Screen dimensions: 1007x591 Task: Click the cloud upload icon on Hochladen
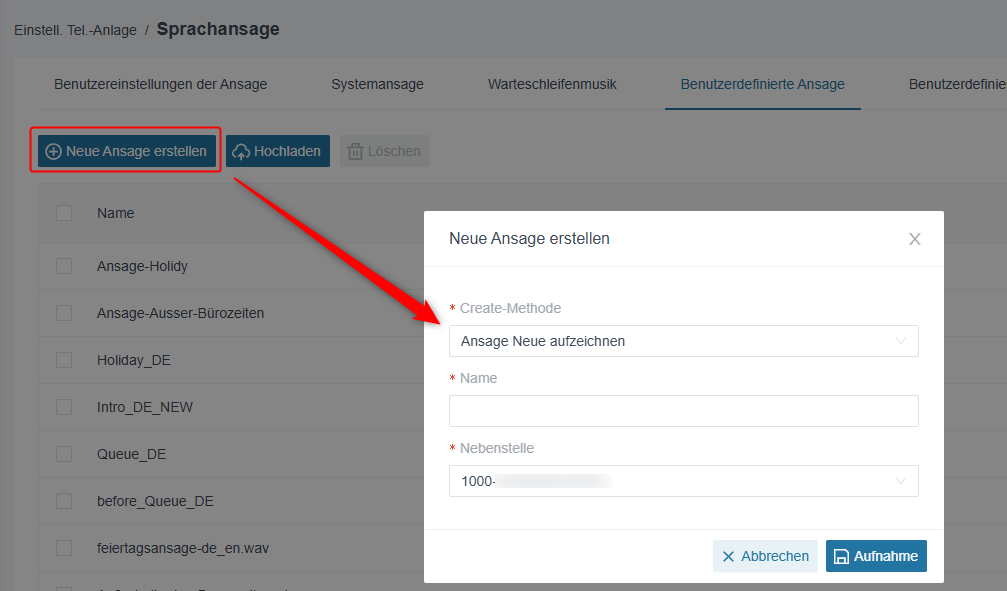tap(241, 152)
